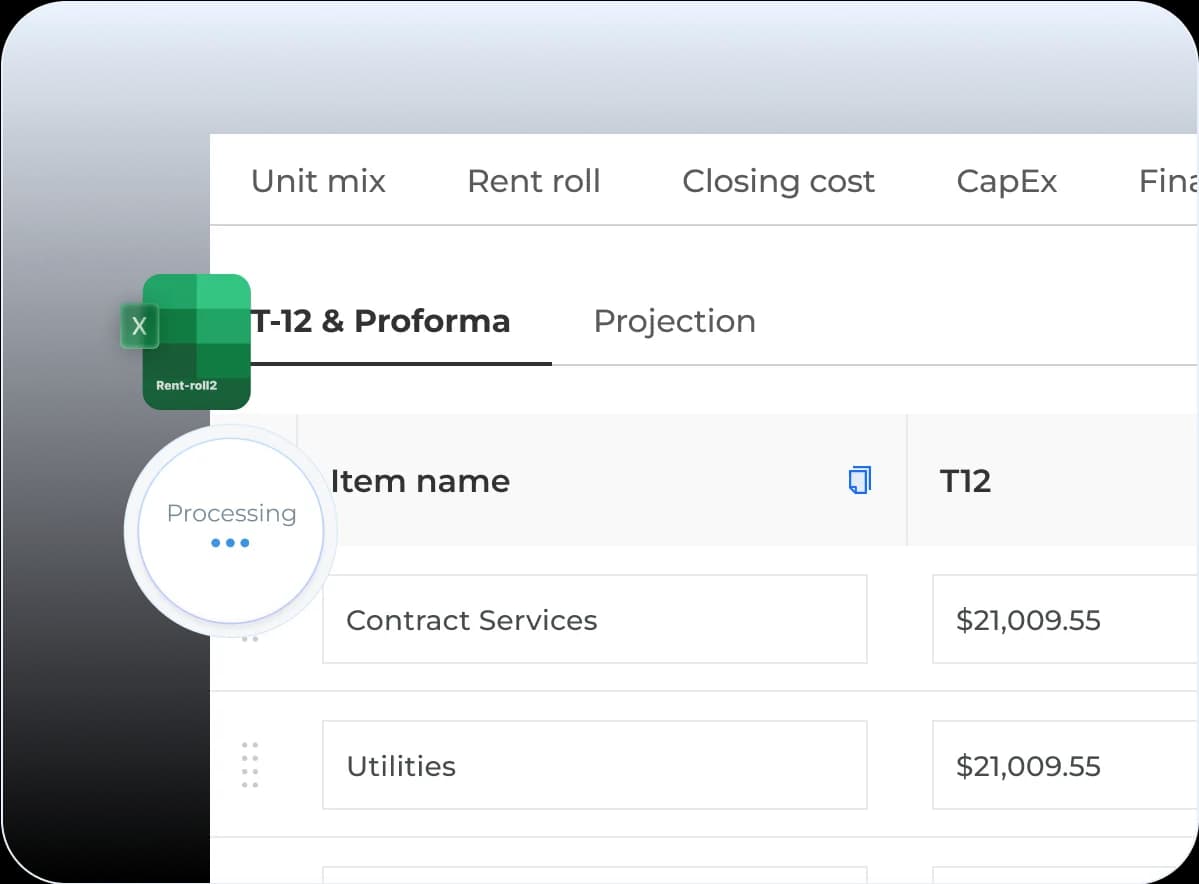Click the Item name column header
The height and width of the screenshot is (884, 1199).
click(420, 481)
